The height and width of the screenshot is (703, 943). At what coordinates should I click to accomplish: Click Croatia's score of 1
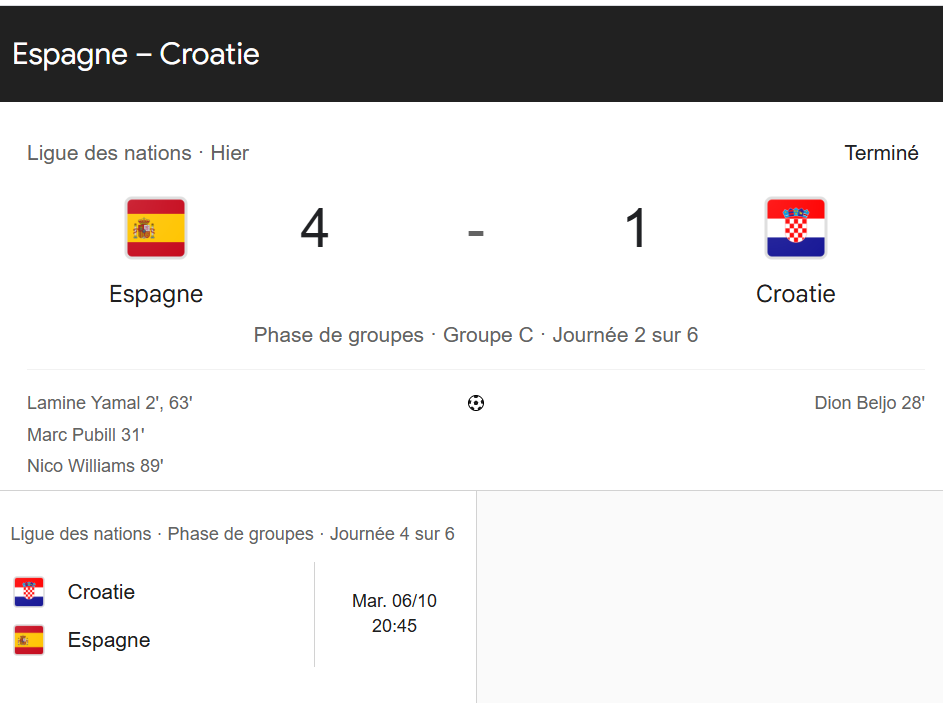(x=636, y=228)
